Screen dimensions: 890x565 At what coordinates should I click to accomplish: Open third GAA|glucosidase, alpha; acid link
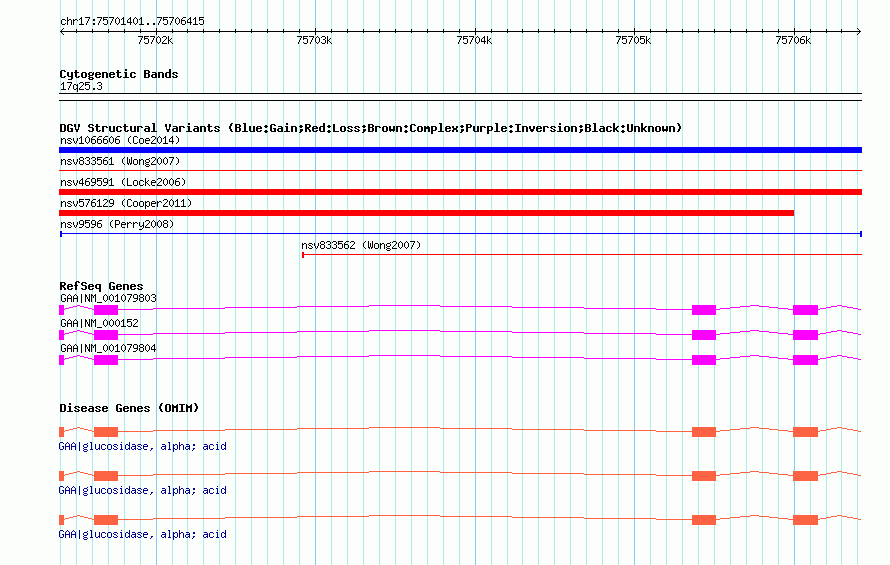[x=142, y=534]
